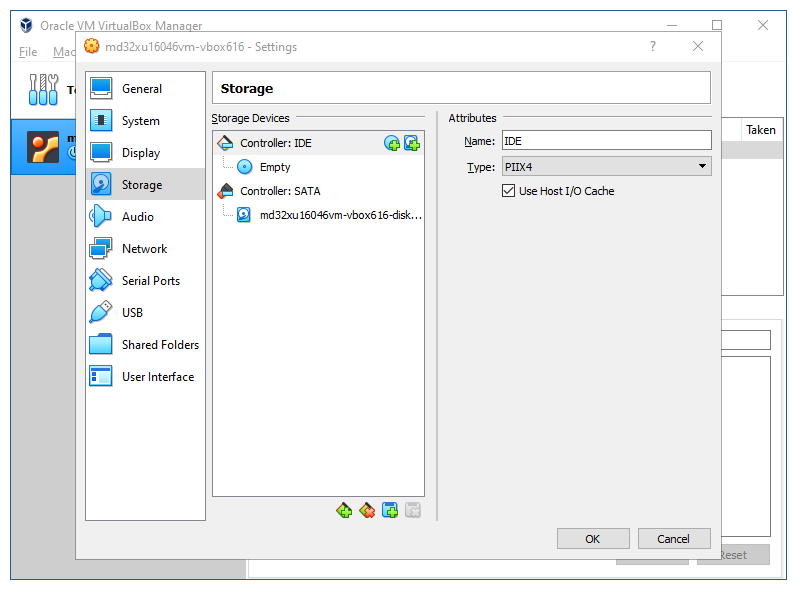Switch to the Network settings page

[x=144, y=249]
